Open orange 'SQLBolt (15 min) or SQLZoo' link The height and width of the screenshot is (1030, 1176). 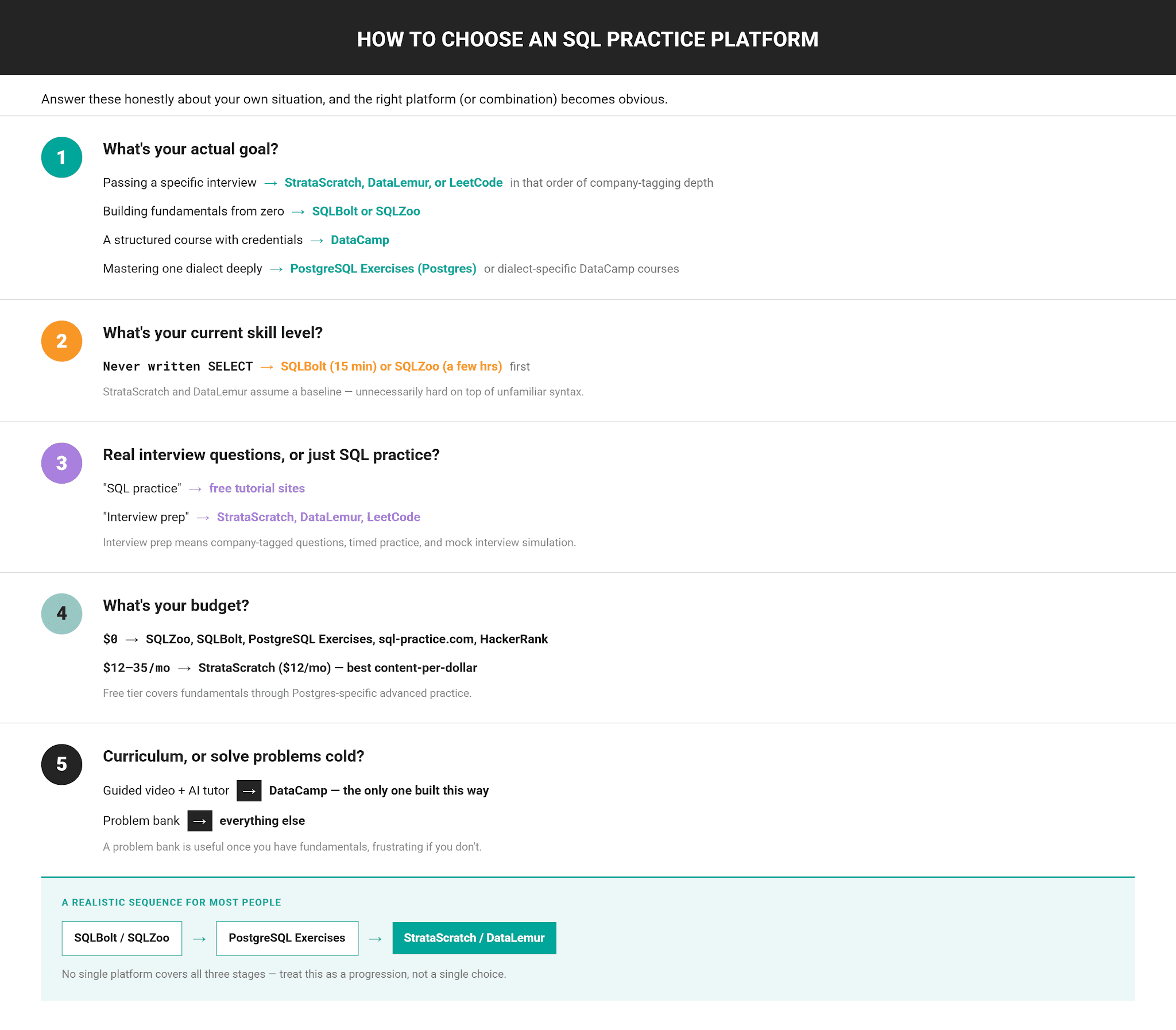click(x=391, y=367)
